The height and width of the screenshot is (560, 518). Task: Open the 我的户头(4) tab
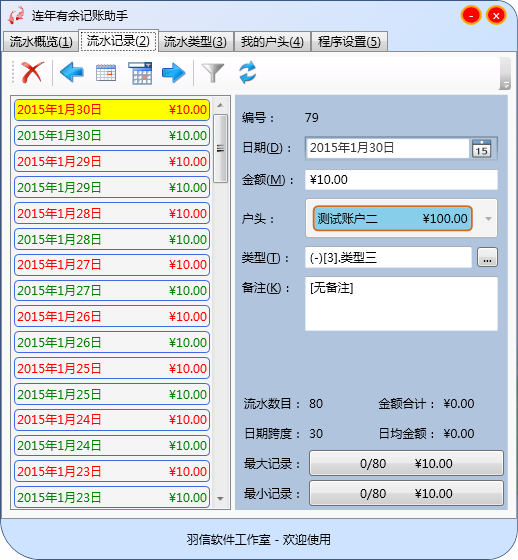[x=272, y=42]
